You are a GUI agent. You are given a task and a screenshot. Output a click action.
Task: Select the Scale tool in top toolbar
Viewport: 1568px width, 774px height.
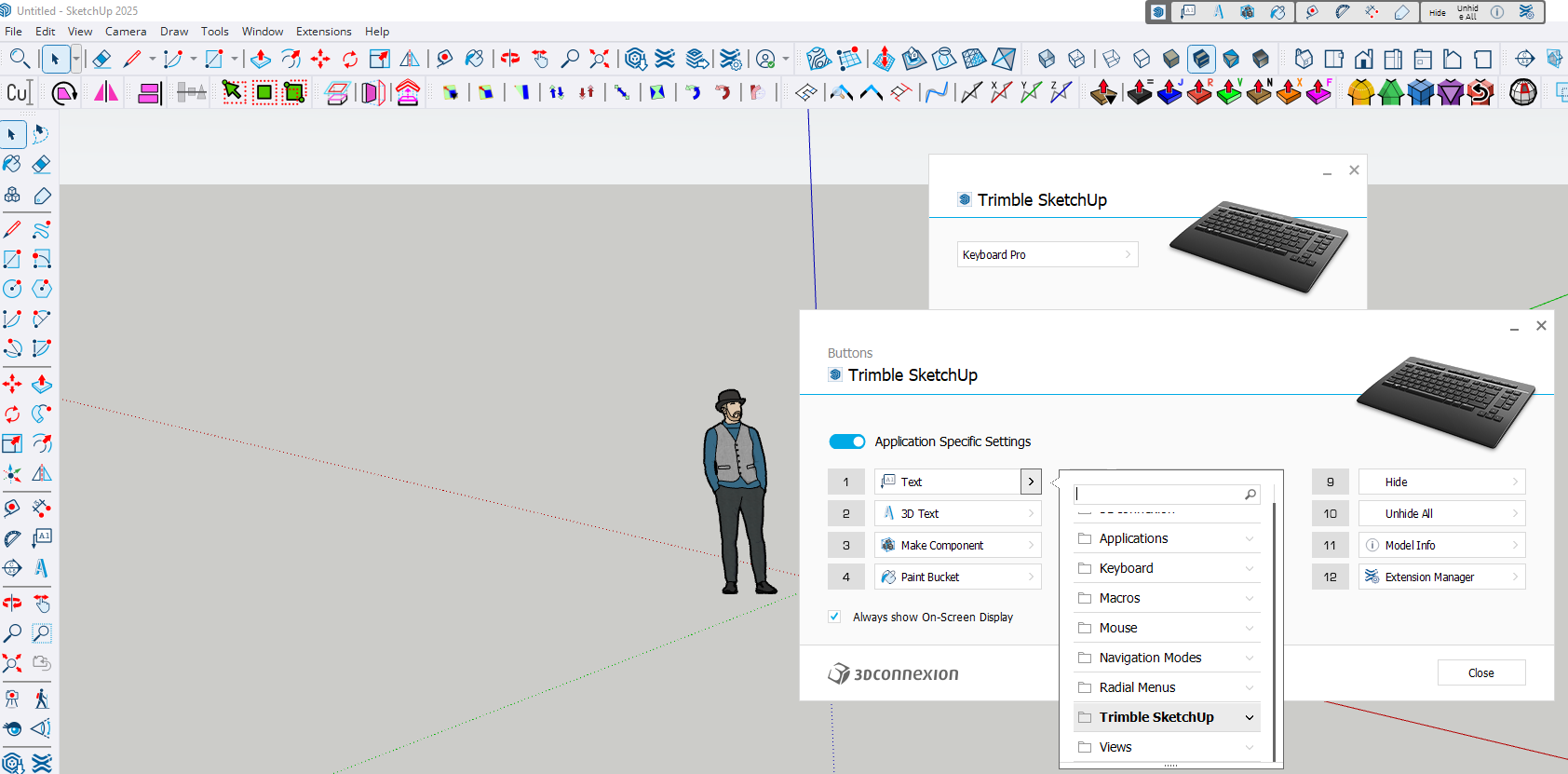coord(380,59)
